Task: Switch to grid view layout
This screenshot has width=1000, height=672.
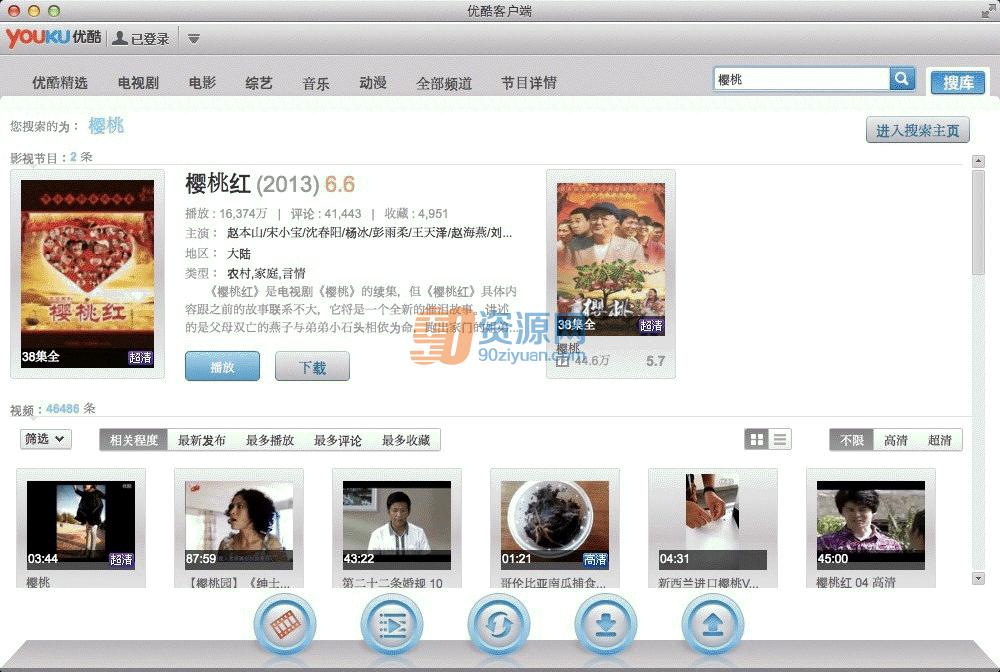Action: [x=756, y=439]
